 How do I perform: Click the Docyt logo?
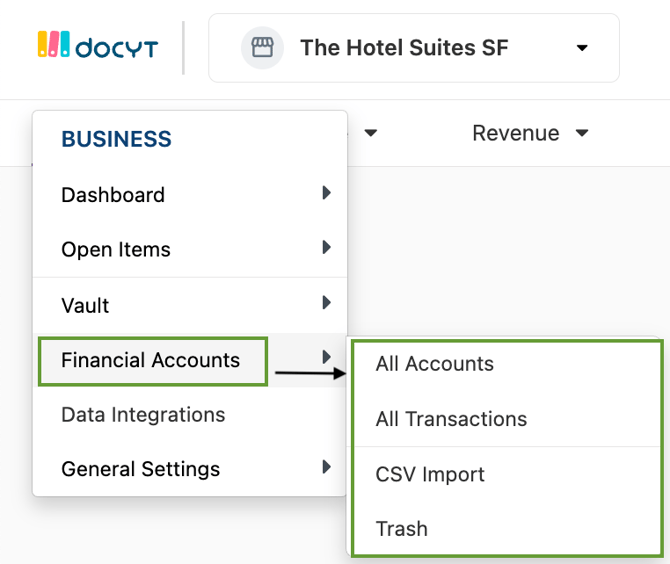(x=98, y=44)
